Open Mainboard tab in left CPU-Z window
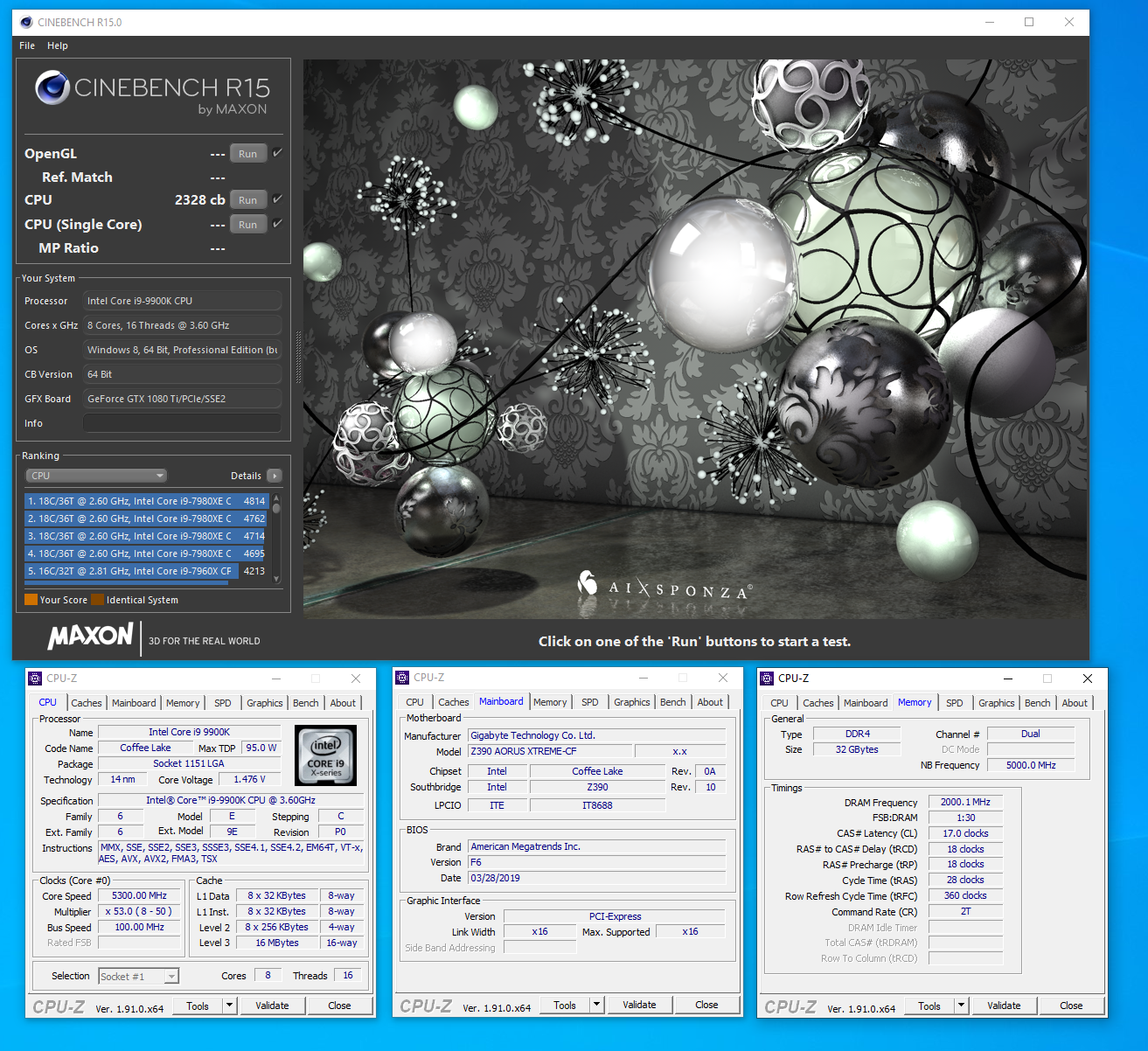The image size is (1148, 1051). tap(134, 703)
